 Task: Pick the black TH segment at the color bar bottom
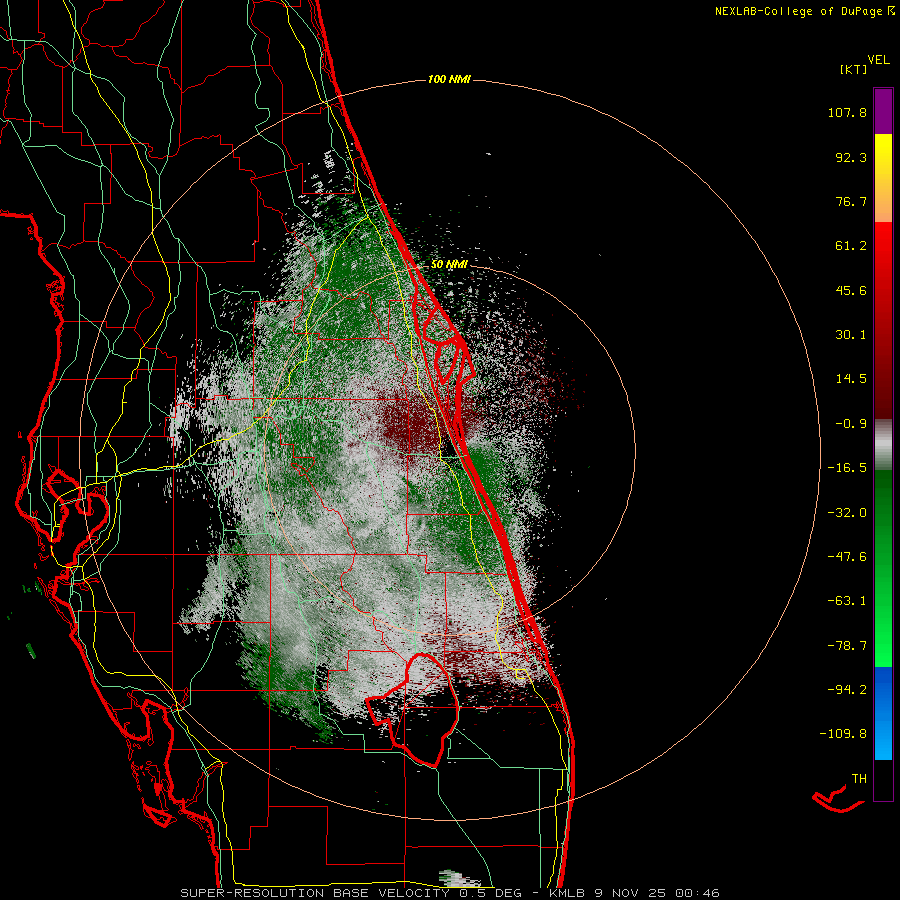pyautogui.click(x=883, y=779)
